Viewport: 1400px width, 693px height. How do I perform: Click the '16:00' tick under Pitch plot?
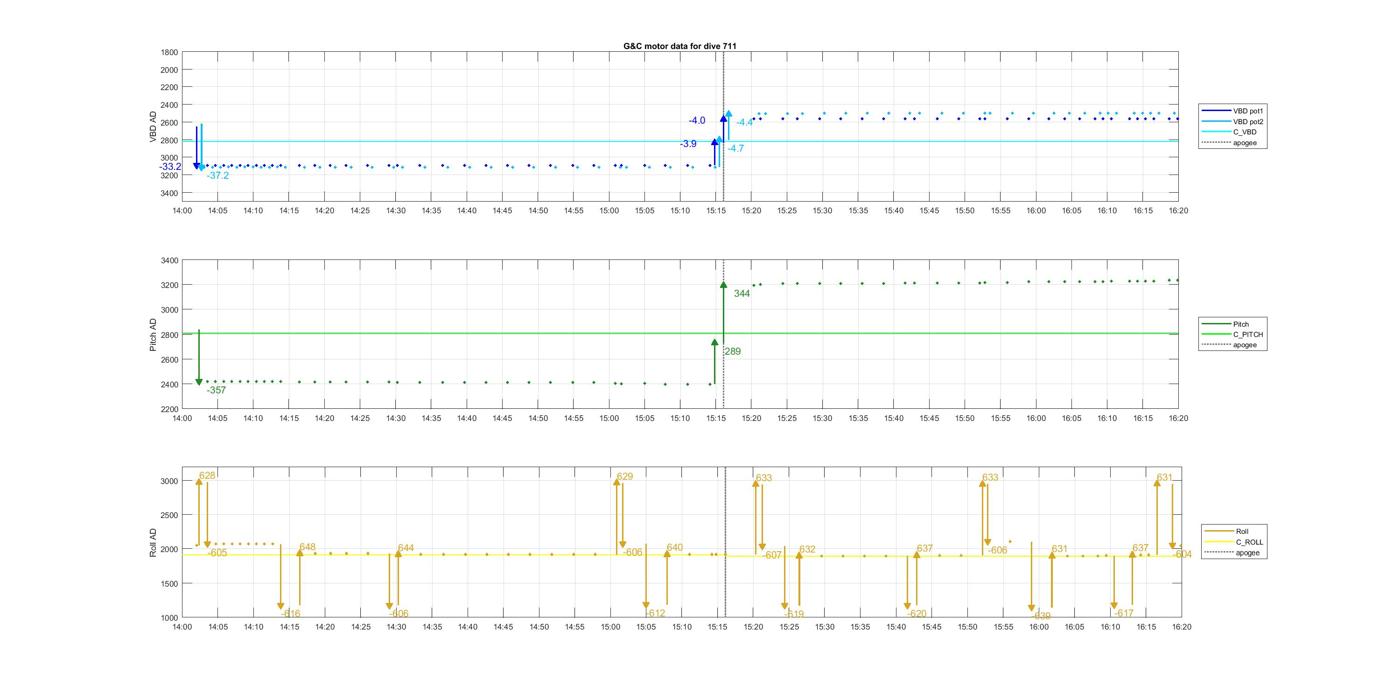pyautogui.click(x=1036, y=418)
